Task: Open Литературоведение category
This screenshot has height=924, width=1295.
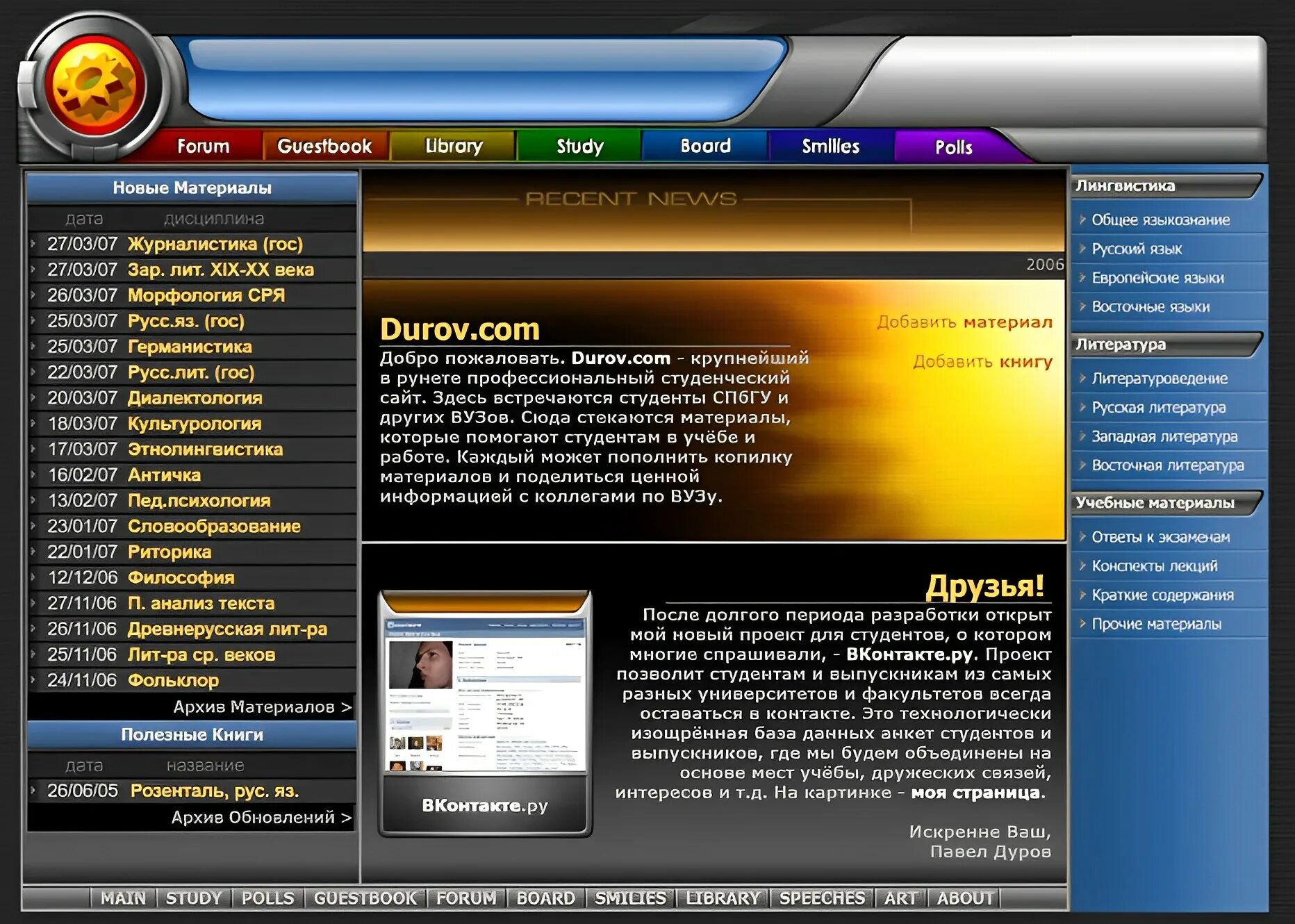Action: coord(1160,379)
